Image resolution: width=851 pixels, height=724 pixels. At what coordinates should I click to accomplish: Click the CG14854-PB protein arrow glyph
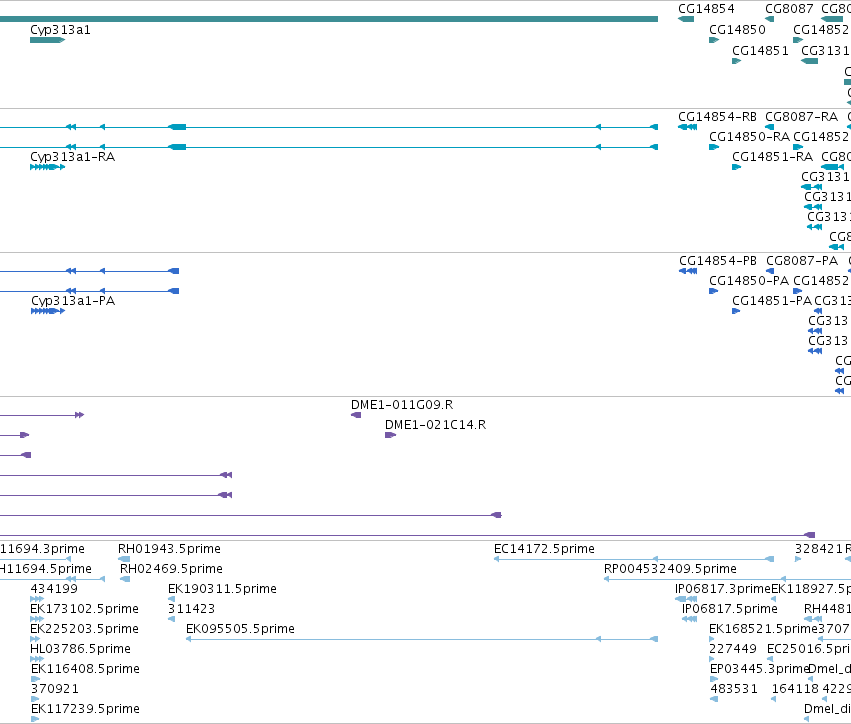tap(688, 271)
